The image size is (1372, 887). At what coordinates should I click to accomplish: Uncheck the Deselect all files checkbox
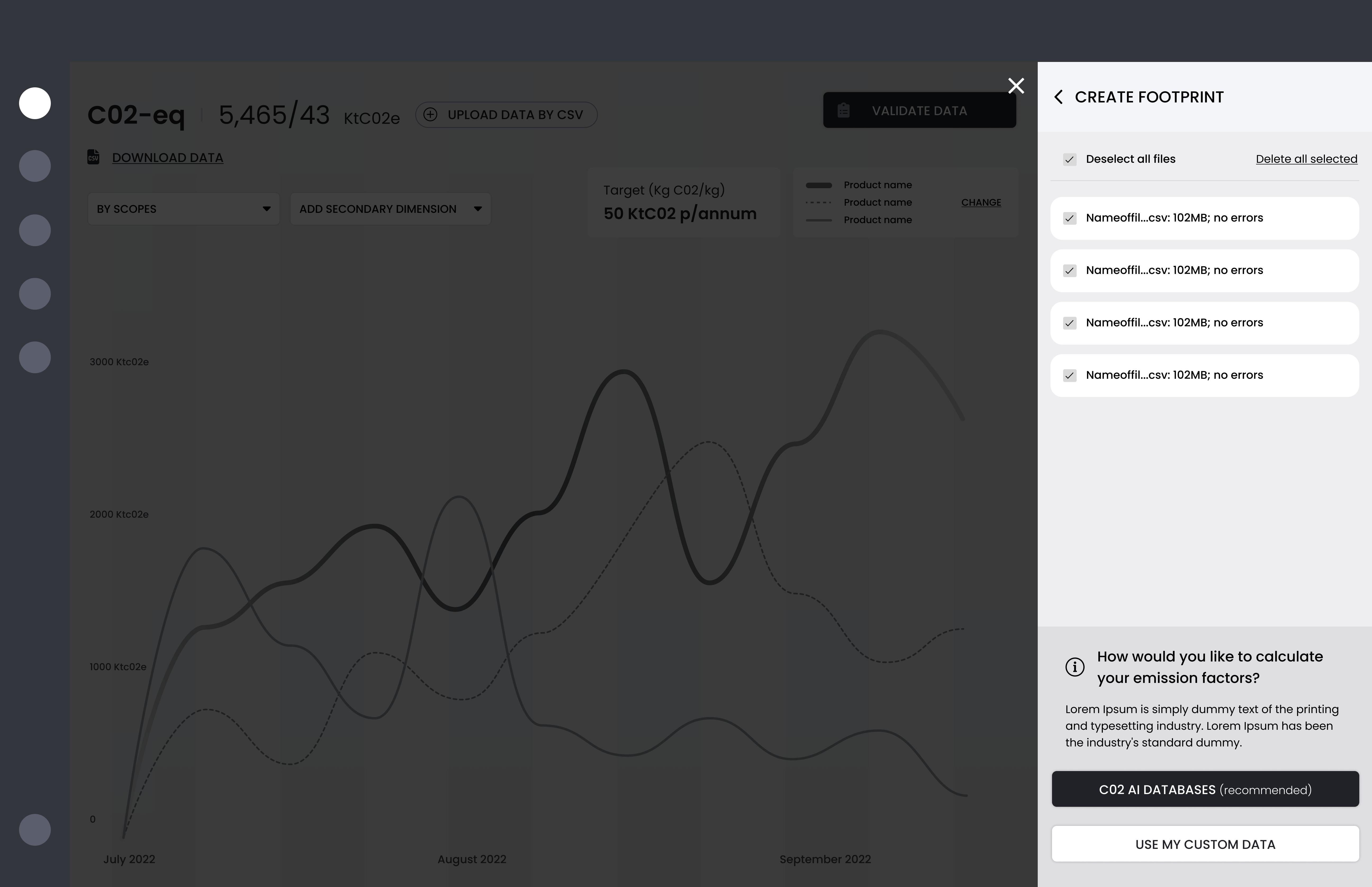[x=1070, y=160]
